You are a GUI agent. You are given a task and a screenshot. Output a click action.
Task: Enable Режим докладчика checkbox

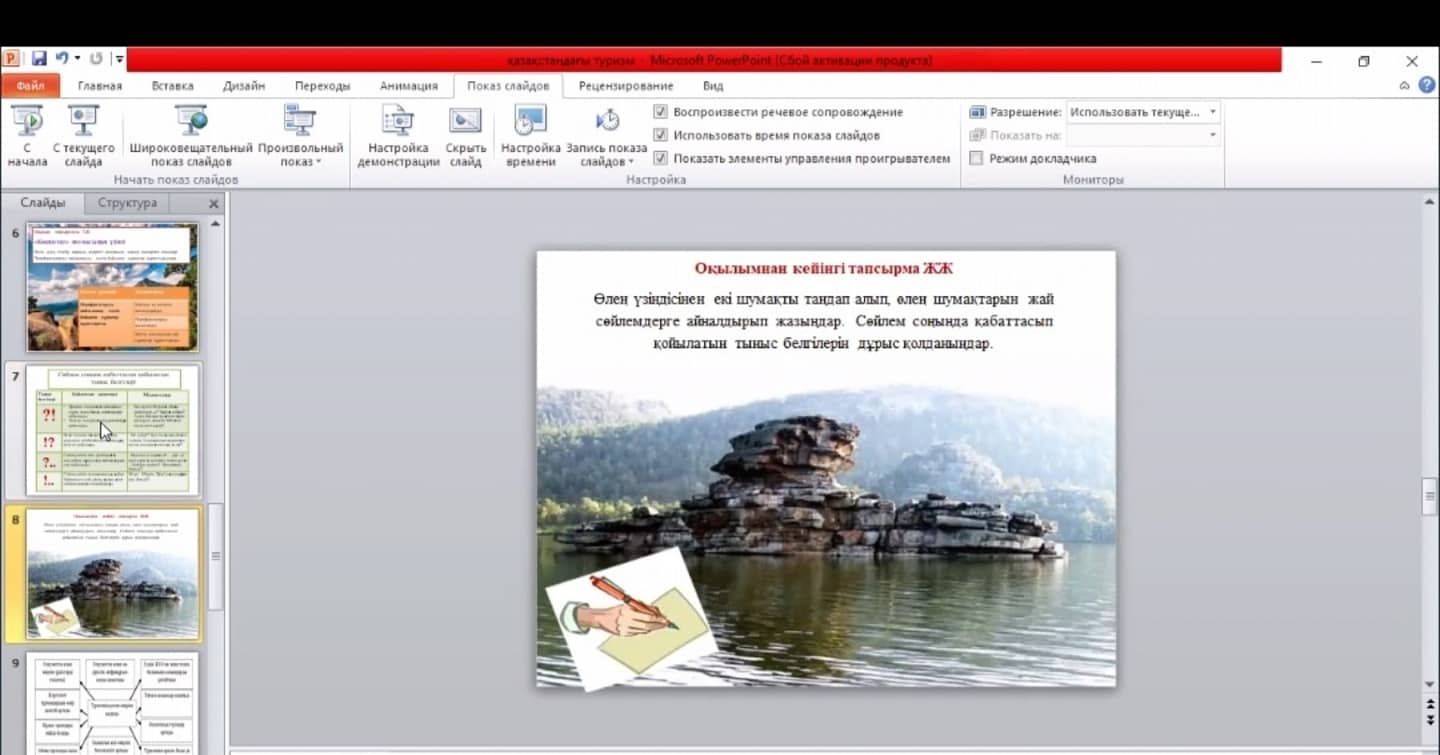point(977,158)
